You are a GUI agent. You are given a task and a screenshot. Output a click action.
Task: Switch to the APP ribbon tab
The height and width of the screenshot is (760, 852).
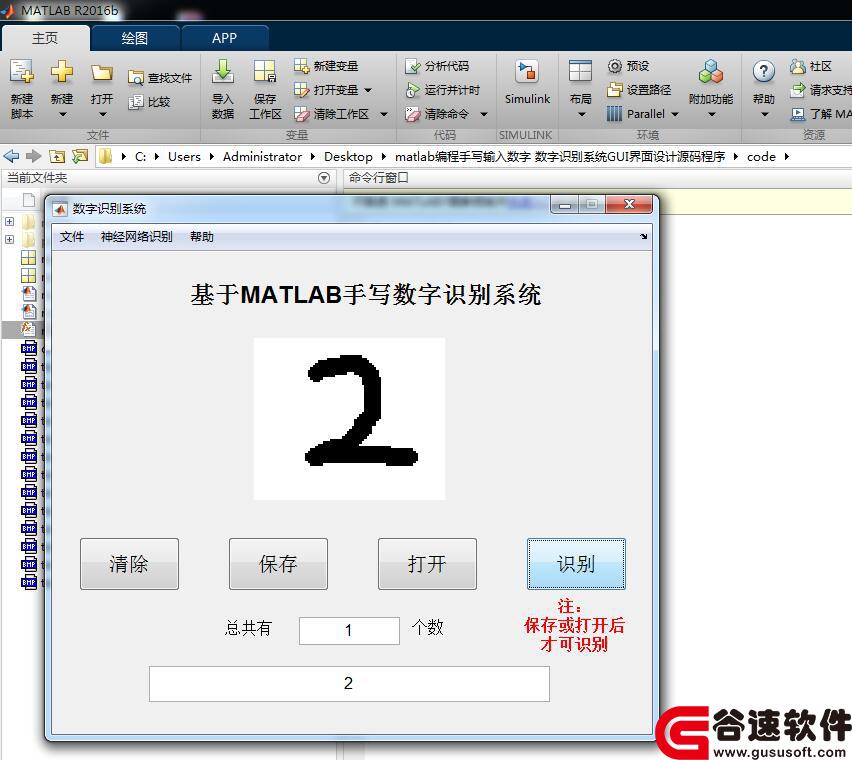tap(224, 38)
